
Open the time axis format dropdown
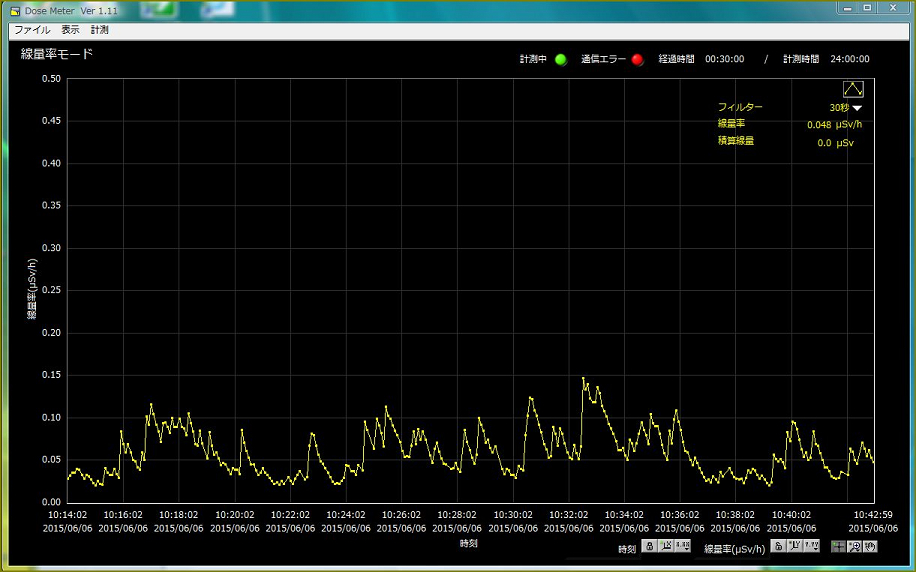pos(683,546)
